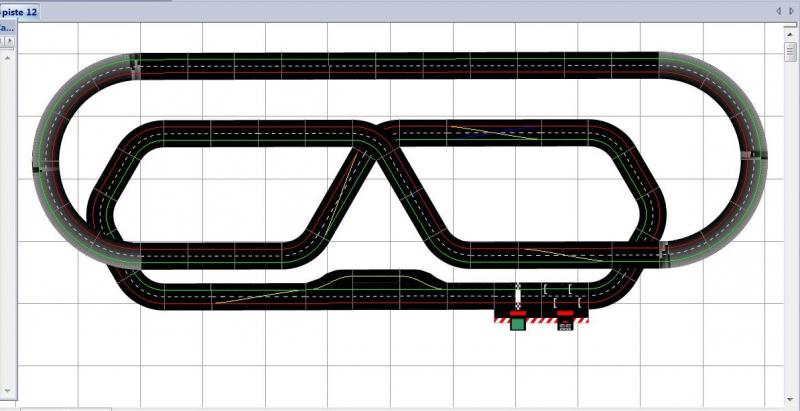The width and height of the screenshot is (800, 411).
Task: Select the gray lap counter unit
Action: click(x=565, y=322)
